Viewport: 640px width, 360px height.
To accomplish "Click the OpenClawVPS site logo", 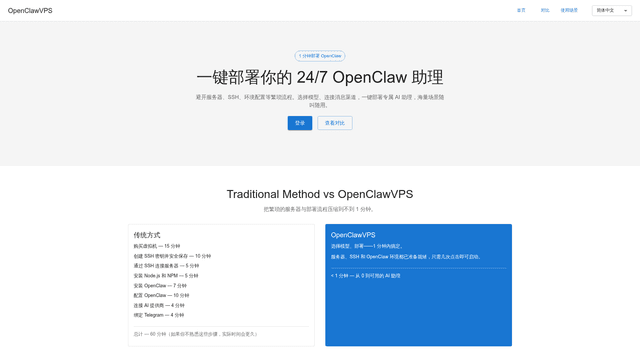I will [30, 11].
